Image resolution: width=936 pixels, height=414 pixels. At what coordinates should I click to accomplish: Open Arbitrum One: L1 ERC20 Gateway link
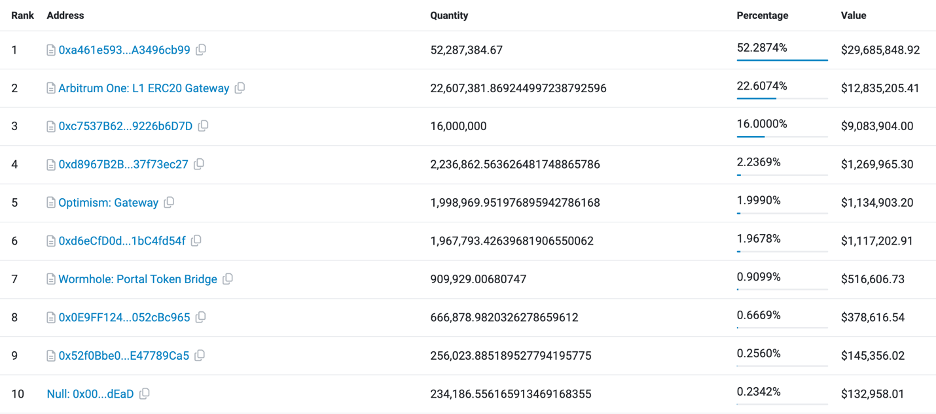coord(144,88)
